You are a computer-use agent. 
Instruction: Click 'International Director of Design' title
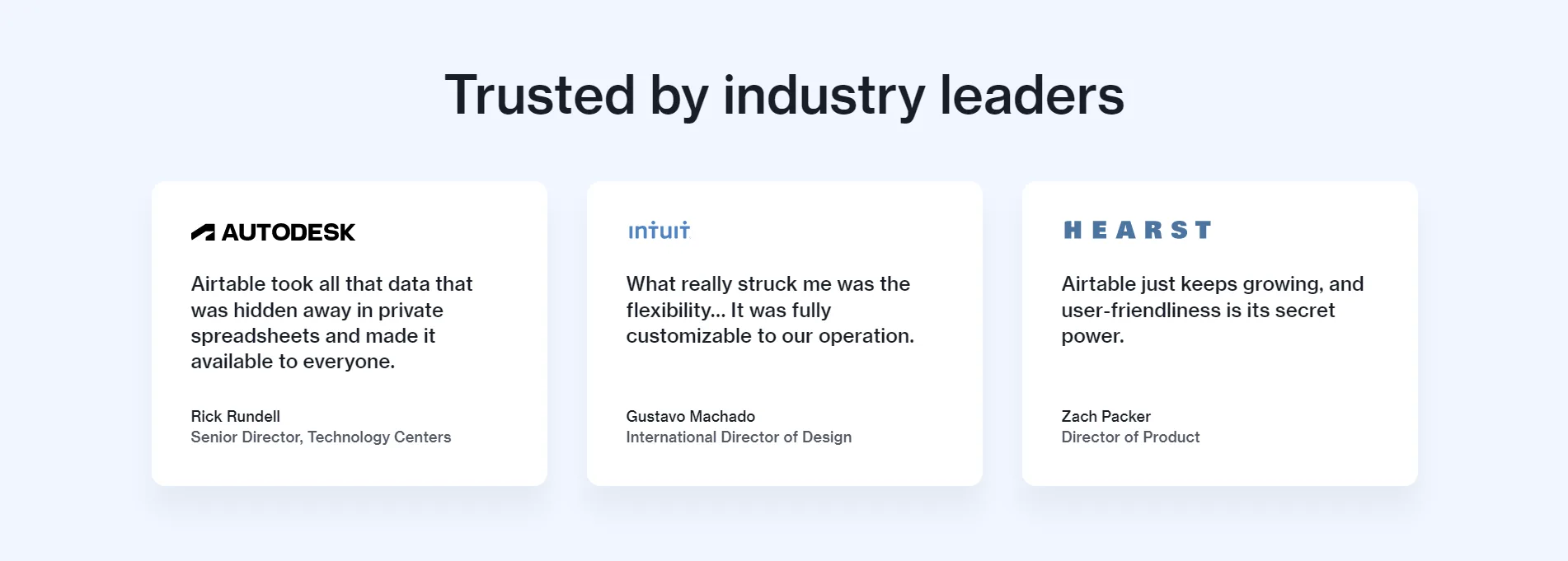[x=739, y=437]
